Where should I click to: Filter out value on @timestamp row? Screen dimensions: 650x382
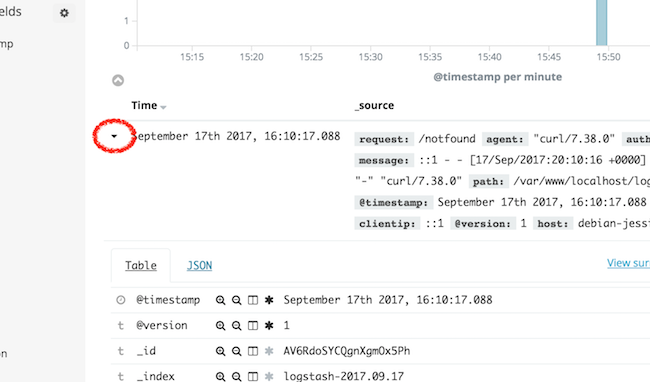tap(237, 300)
